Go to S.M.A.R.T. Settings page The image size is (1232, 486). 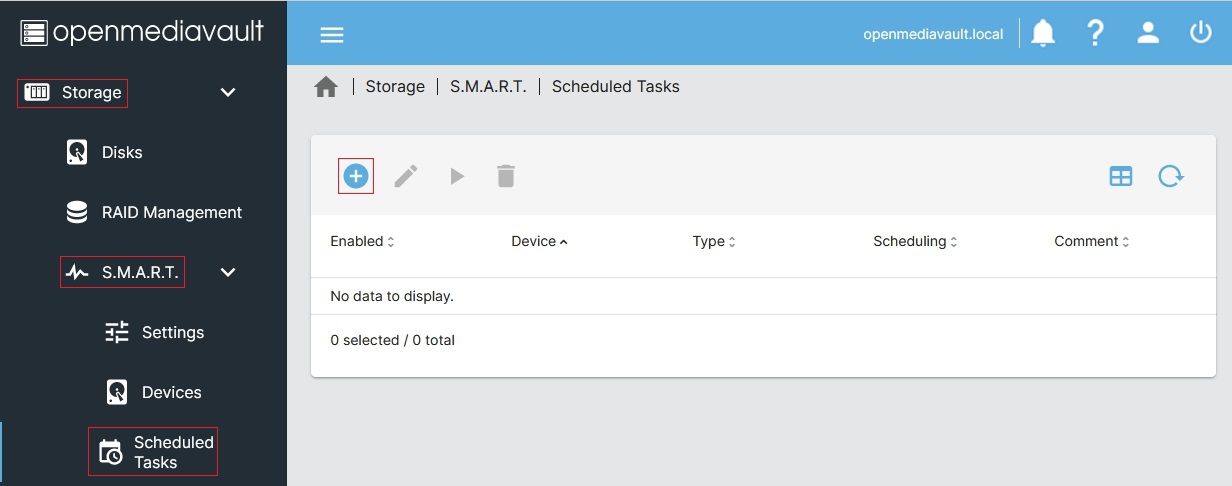pyautogui.click(x=172, y=332)
